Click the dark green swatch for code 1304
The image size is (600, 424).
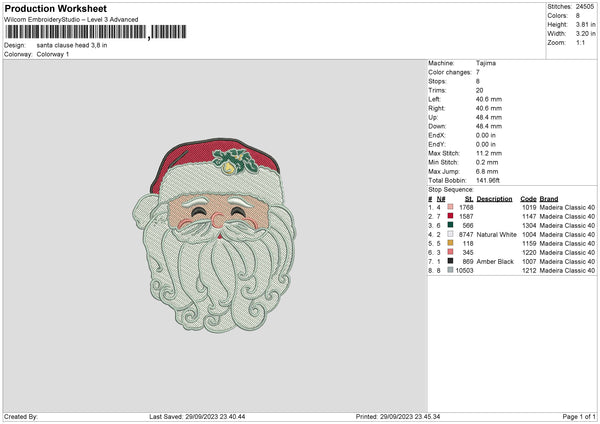[450, 225]
